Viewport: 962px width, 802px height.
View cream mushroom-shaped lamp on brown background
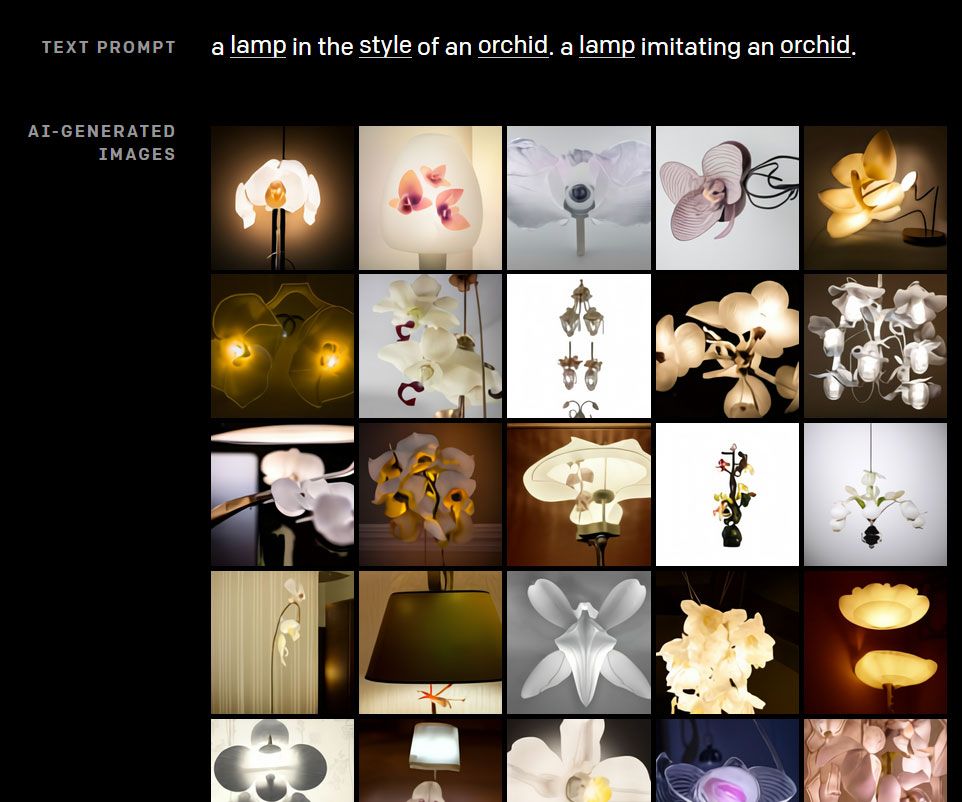(x=579, y=494)
